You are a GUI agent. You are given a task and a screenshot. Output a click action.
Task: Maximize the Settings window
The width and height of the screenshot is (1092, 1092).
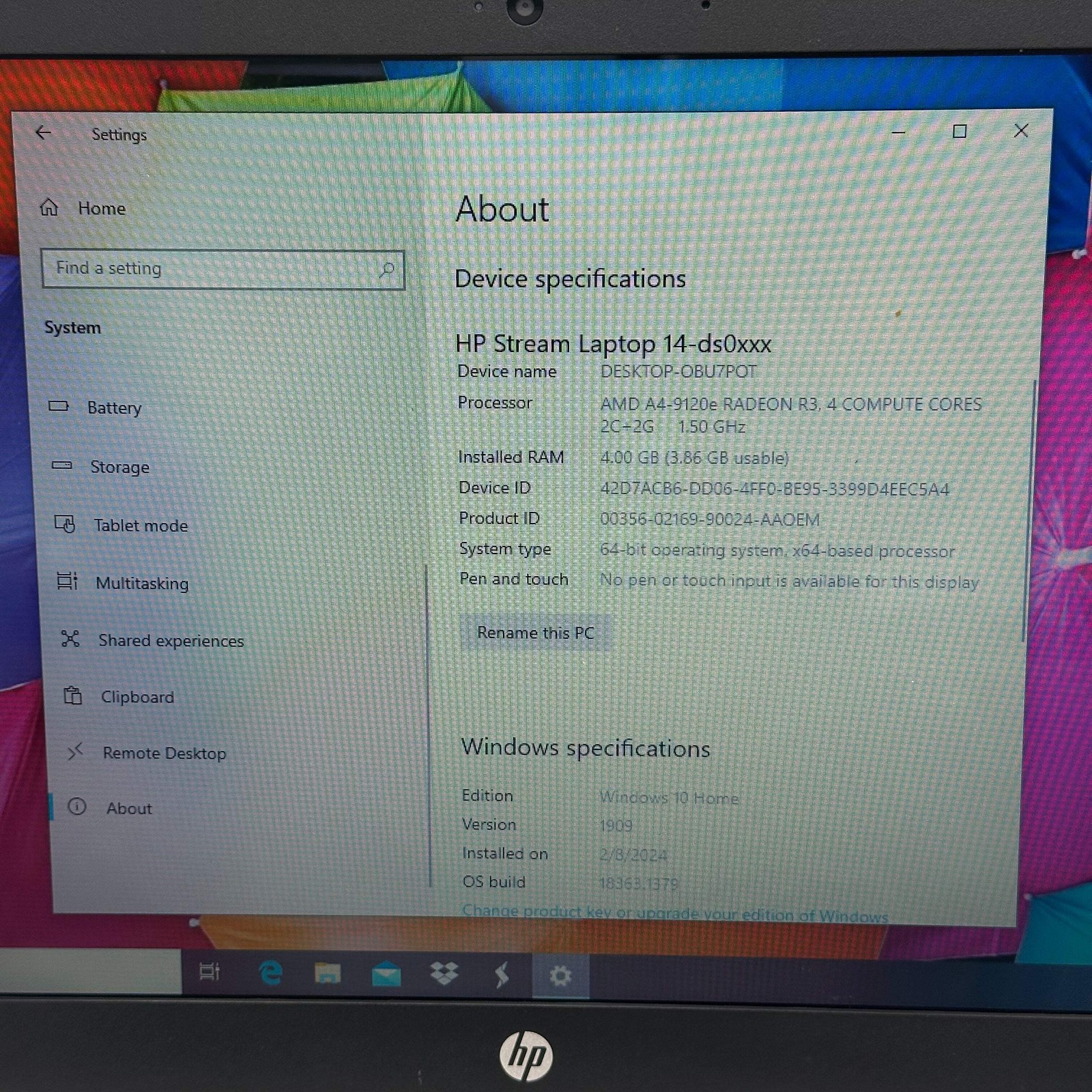click(960, 131)
